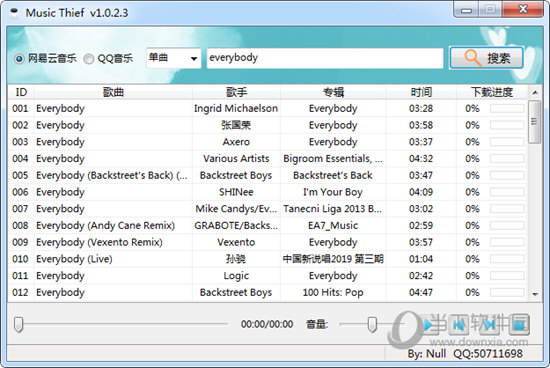The image size is (550, 368).
Task: Click the 04:32 duration cell
Action: pos(421,159)
